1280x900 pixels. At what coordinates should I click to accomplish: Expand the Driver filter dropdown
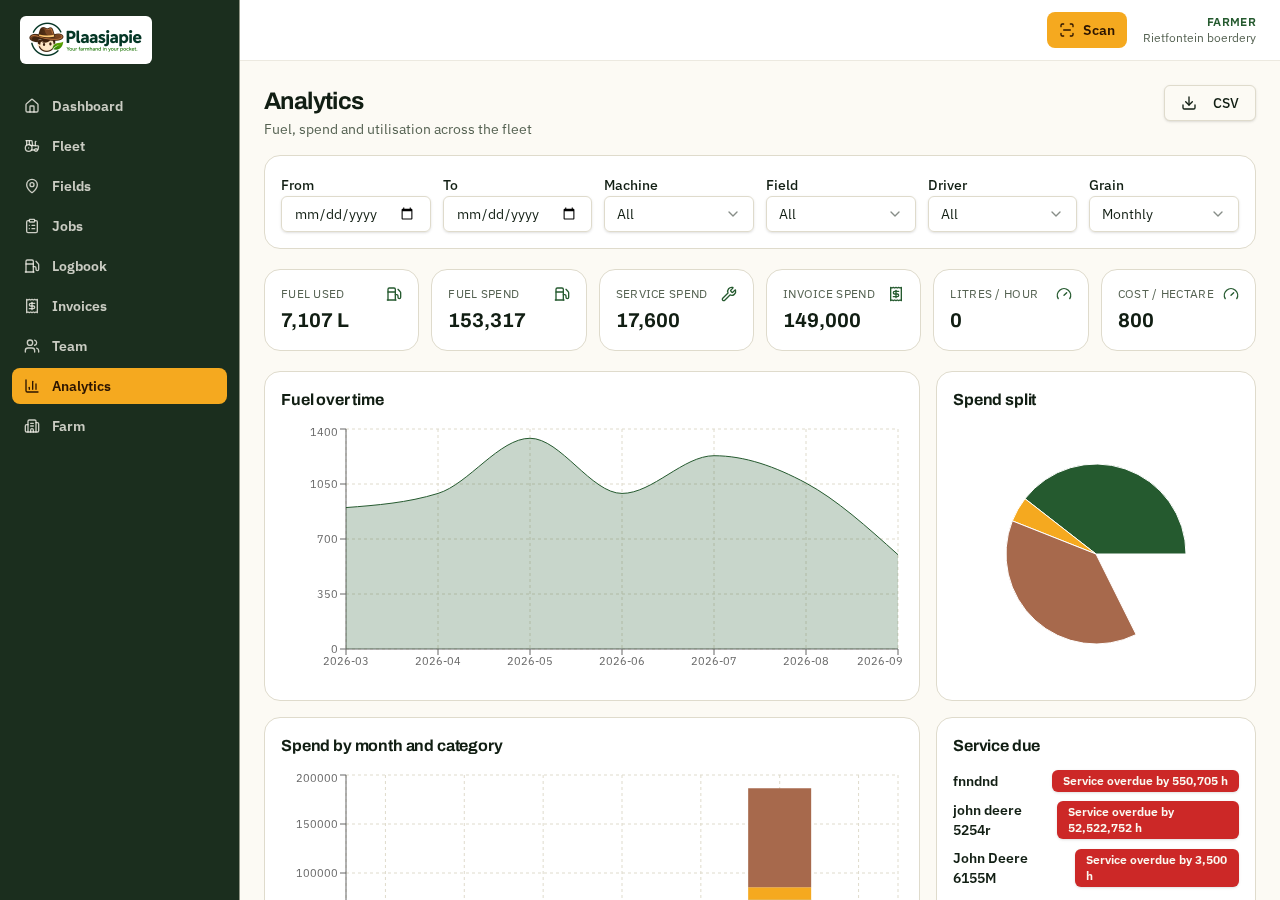pos(1002,214)
